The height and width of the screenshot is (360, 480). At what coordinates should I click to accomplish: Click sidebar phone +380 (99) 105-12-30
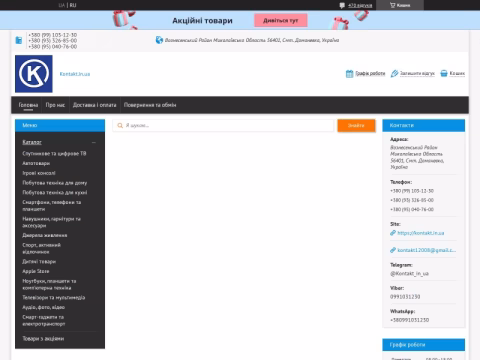click(412, 191)
